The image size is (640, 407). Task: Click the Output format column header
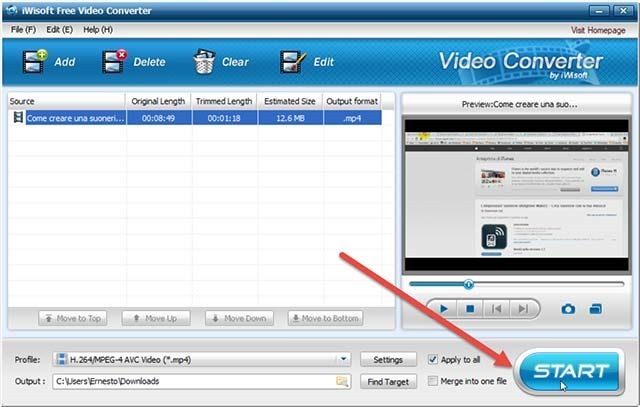(x=352, y=101)
